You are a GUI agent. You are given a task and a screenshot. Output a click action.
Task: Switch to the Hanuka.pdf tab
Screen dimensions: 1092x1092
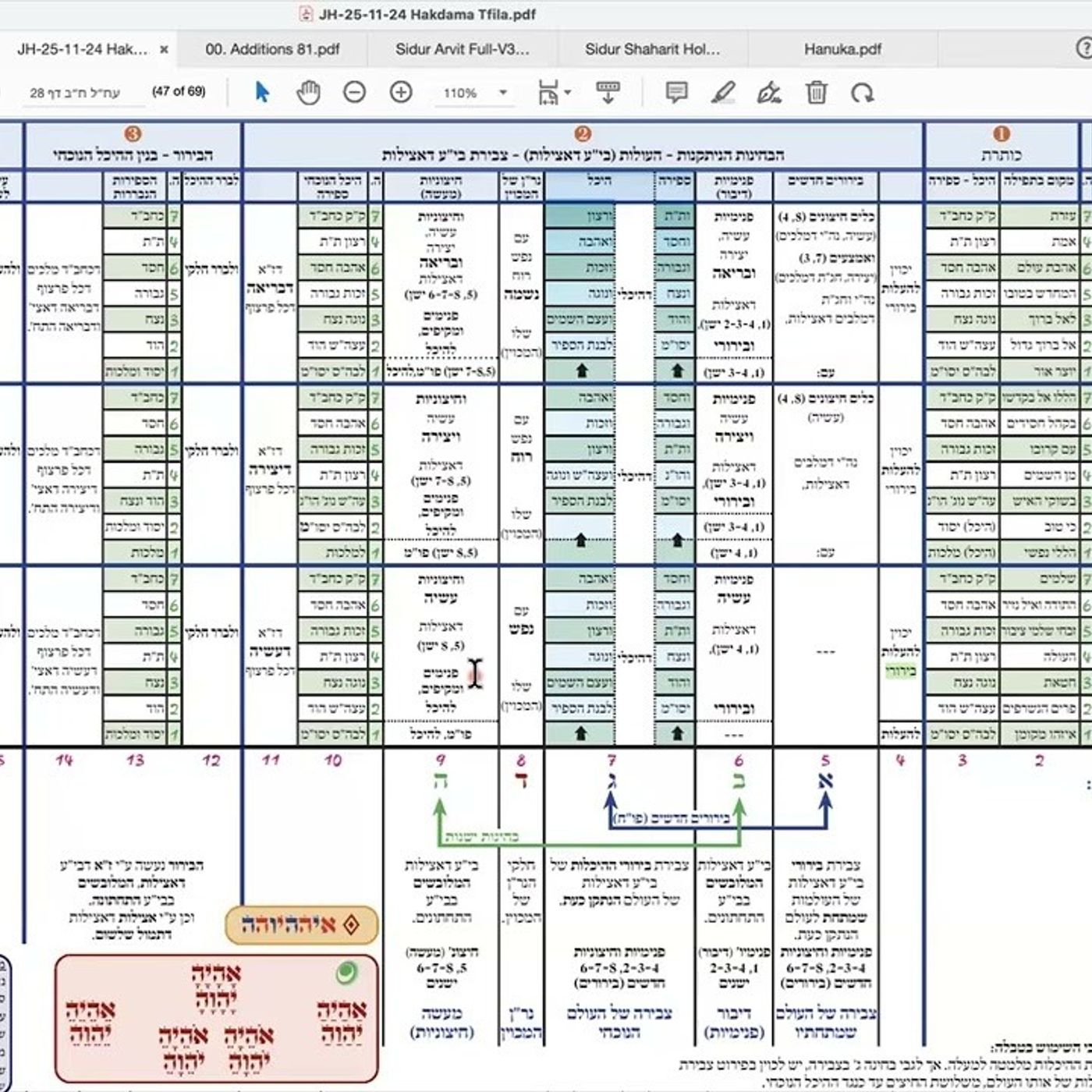pyautogui.click(x=842, y=49)
